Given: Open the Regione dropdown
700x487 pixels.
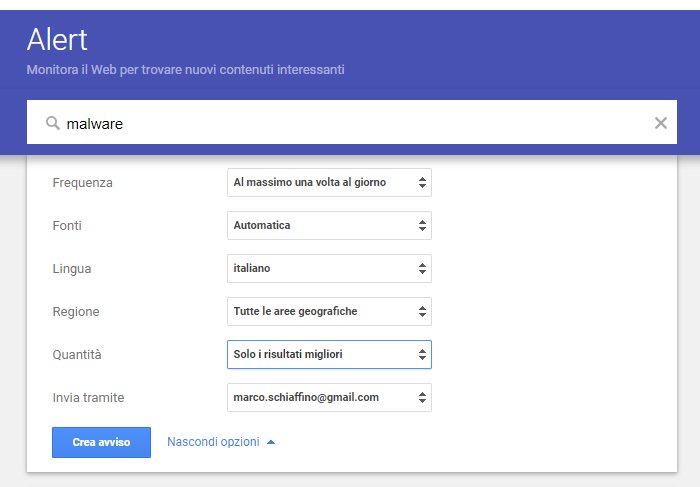Looking at the screenshot, I should (329, 311).
